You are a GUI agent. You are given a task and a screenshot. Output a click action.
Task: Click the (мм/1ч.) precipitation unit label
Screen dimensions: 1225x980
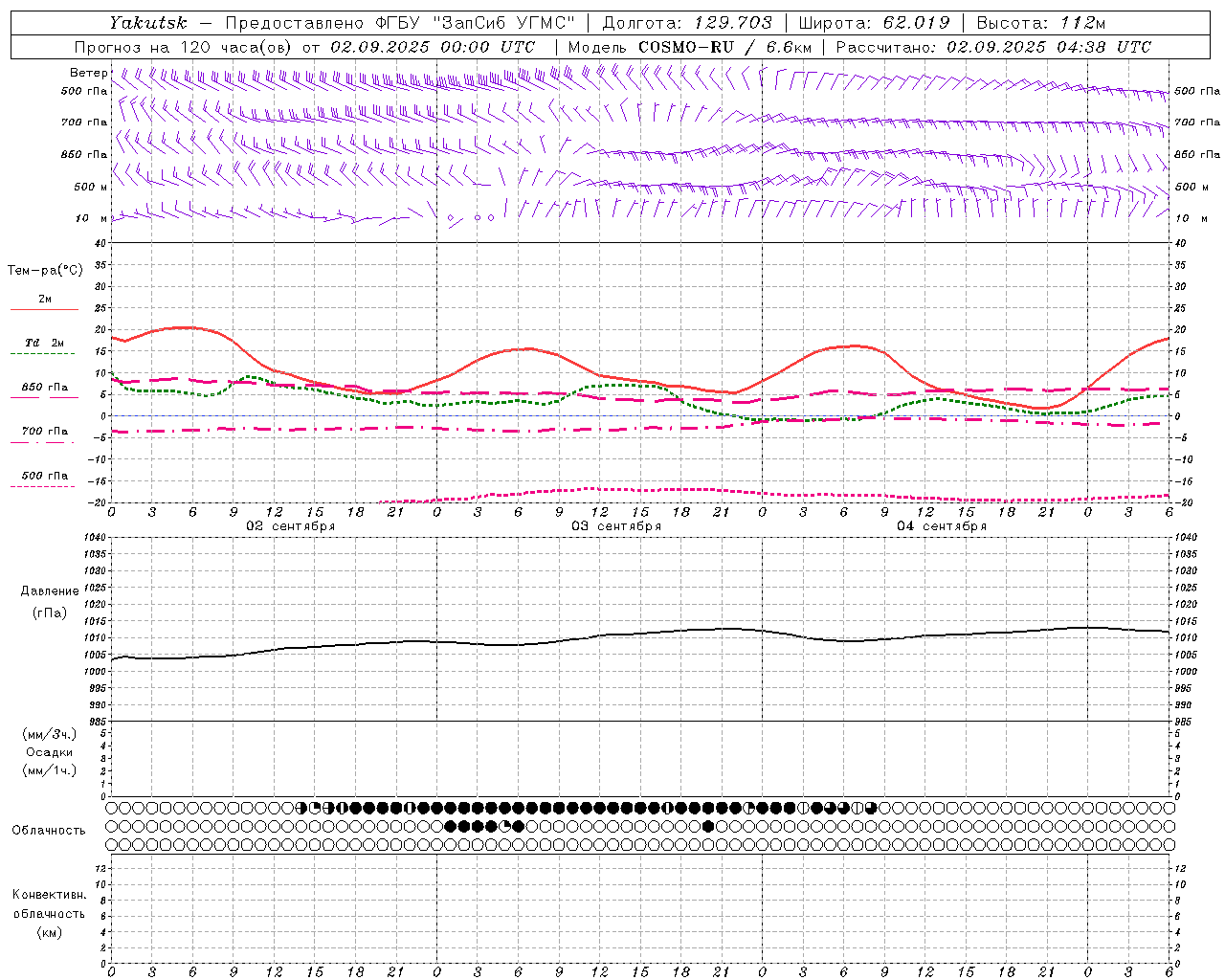tap(50, 770)
